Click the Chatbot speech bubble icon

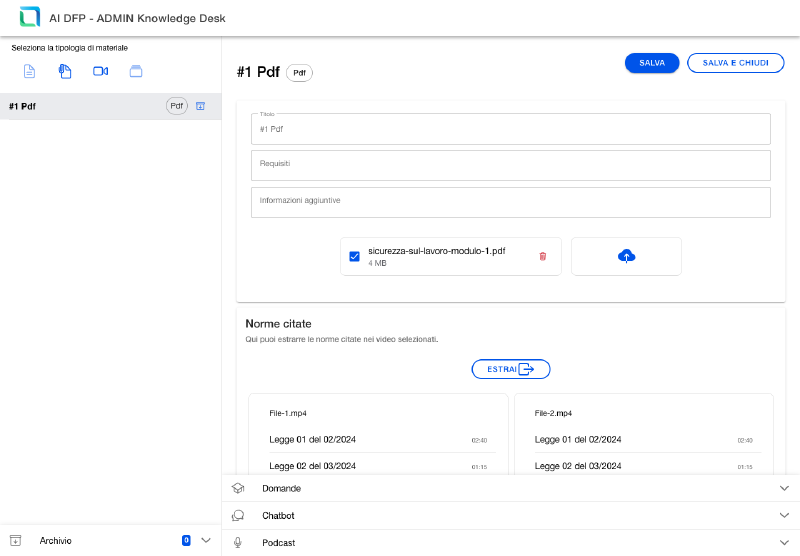pos(238,516)
